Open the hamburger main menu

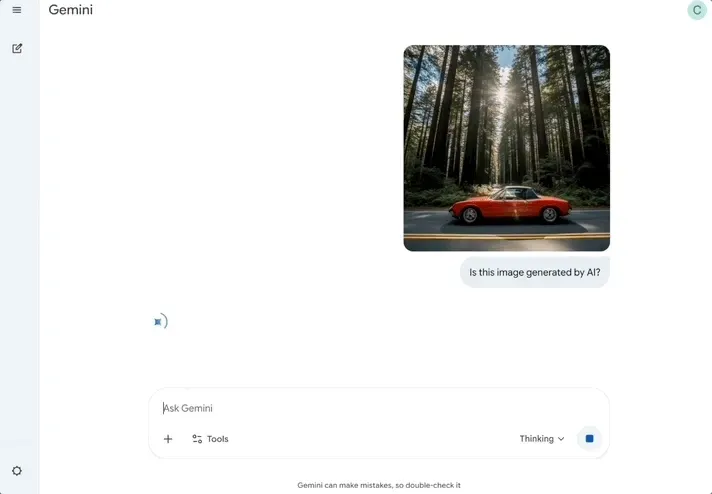(x=17, y=10)
